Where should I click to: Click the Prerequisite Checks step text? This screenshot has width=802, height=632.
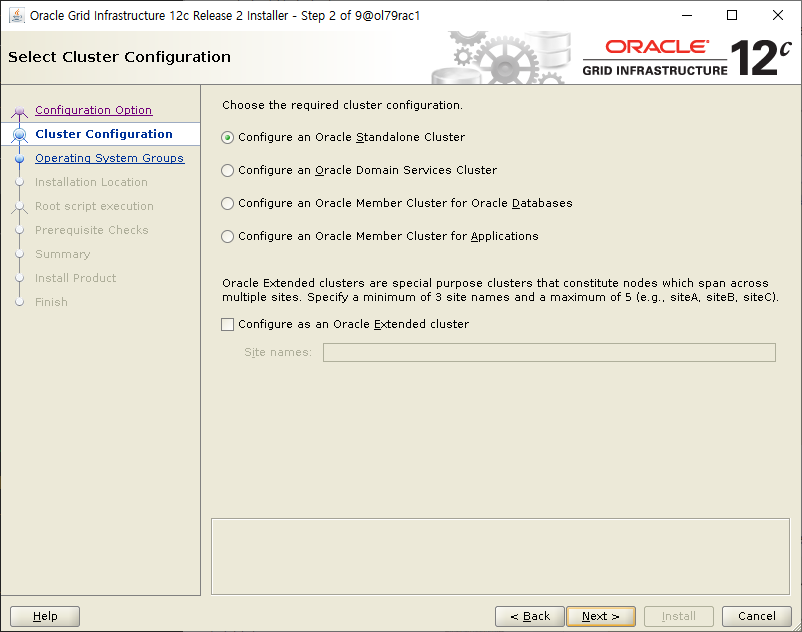92,230
